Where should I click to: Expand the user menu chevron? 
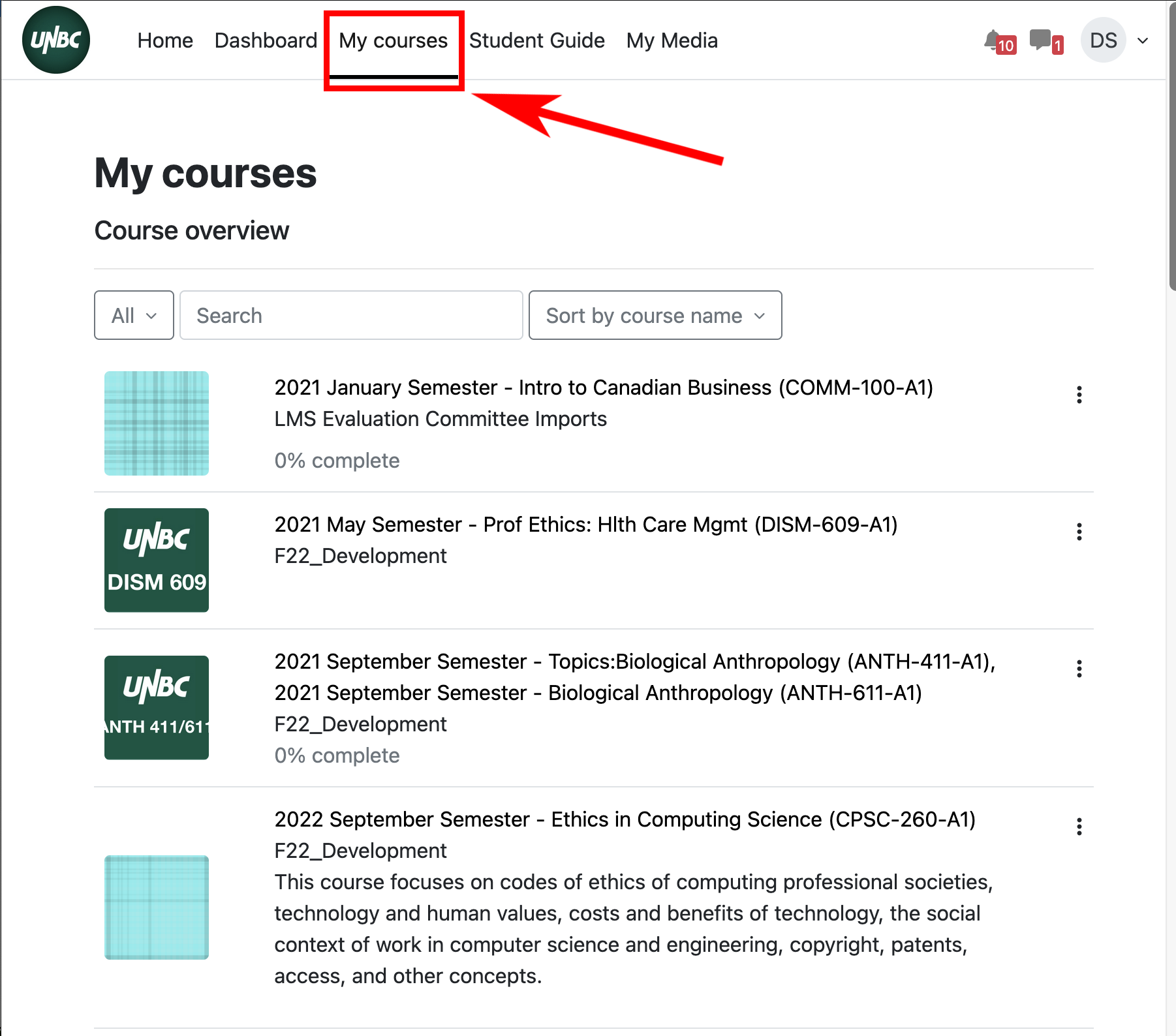coord(1143,40)
